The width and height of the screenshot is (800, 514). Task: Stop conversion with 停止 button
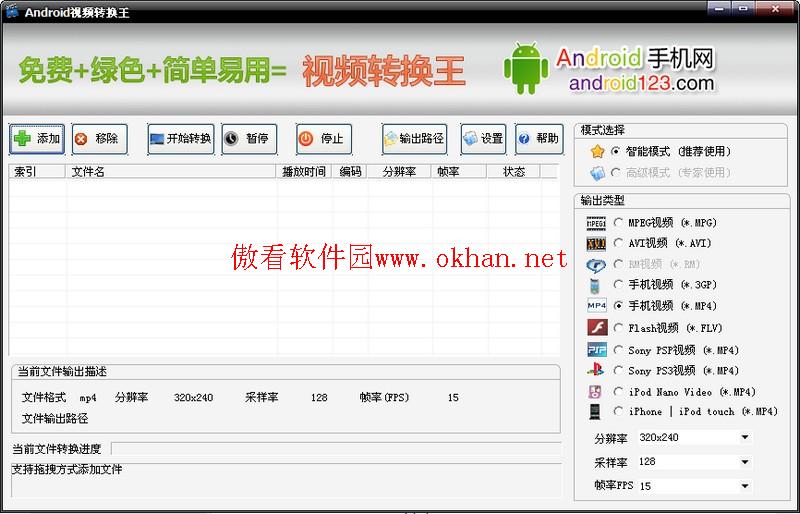(x=324, y=139)
